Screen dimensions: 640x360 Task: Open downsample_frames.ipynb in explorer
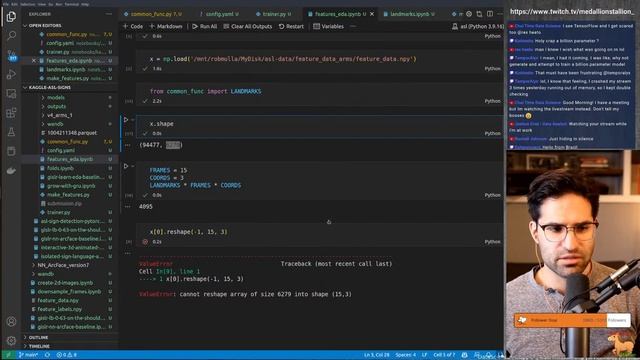click(69, 291)
